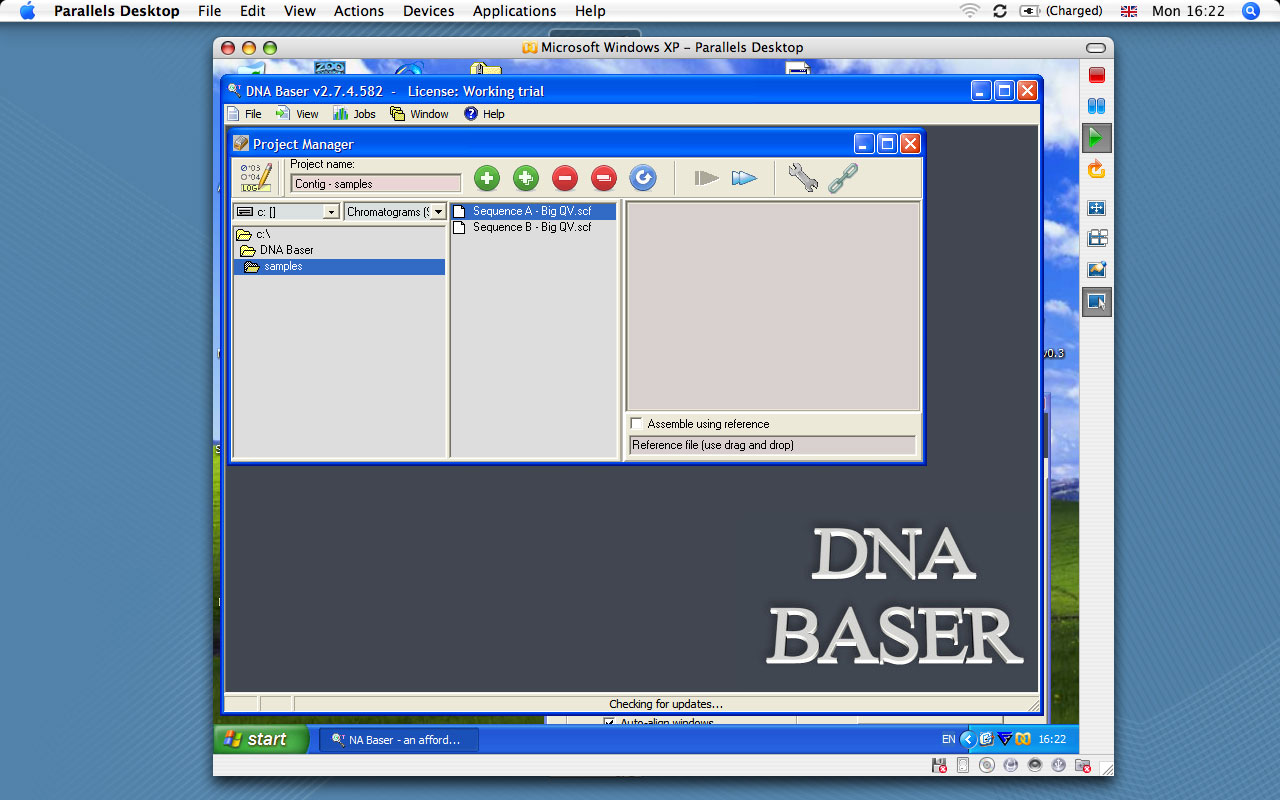Open Parallels Actions menu in macOS bar

pos(359,11)
